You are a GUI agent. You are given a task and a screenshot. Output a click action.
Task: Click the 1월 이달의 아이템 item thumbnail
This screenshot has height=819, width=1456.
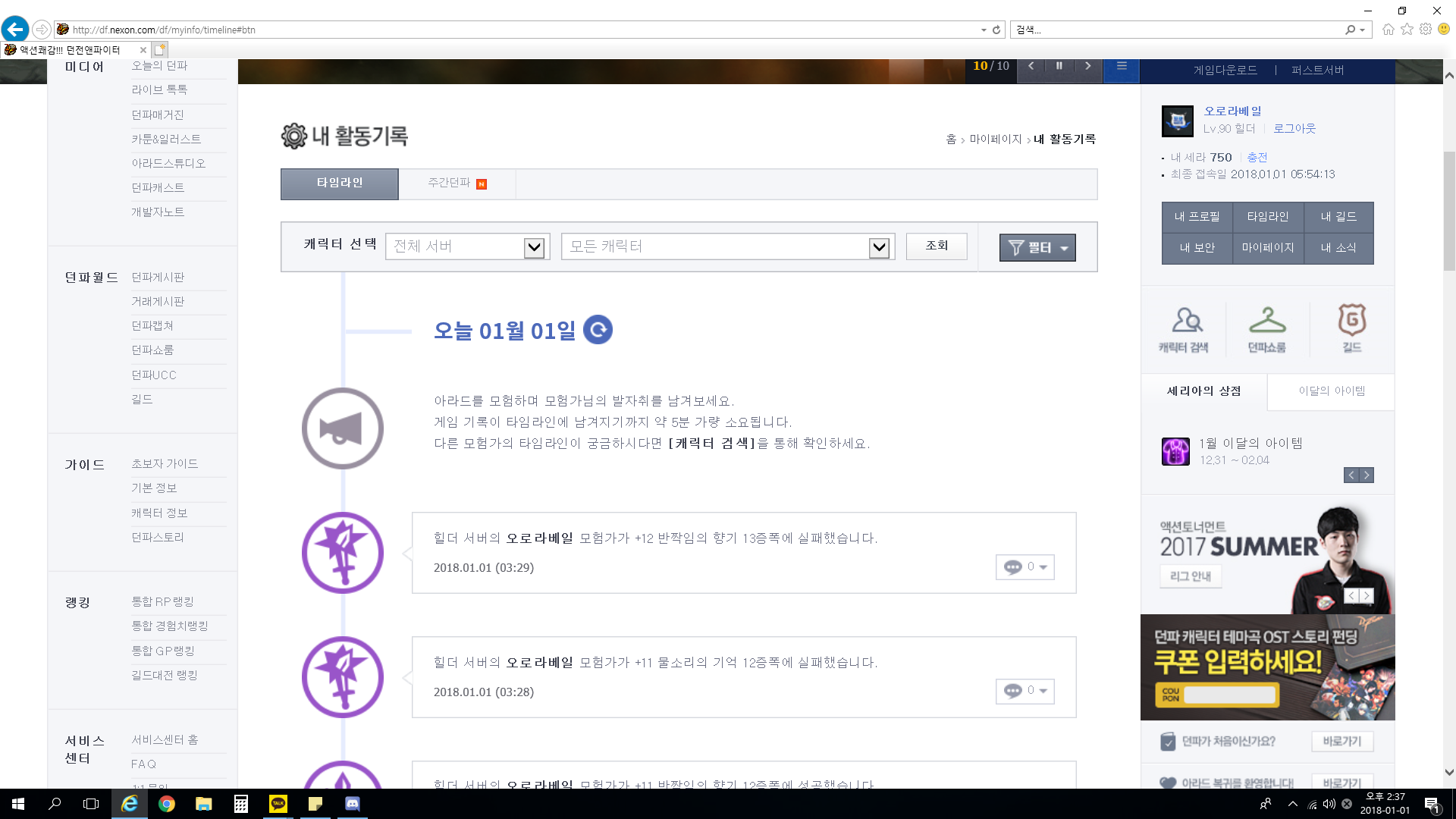pyautogui.click(x=1175, y=451)
